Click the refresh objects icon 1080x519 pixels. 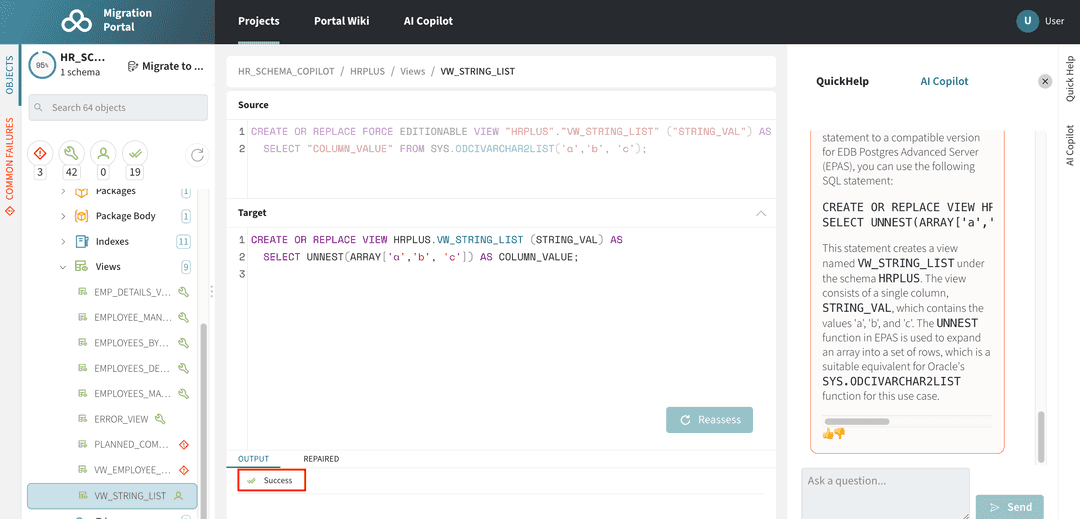click(197, 154)
